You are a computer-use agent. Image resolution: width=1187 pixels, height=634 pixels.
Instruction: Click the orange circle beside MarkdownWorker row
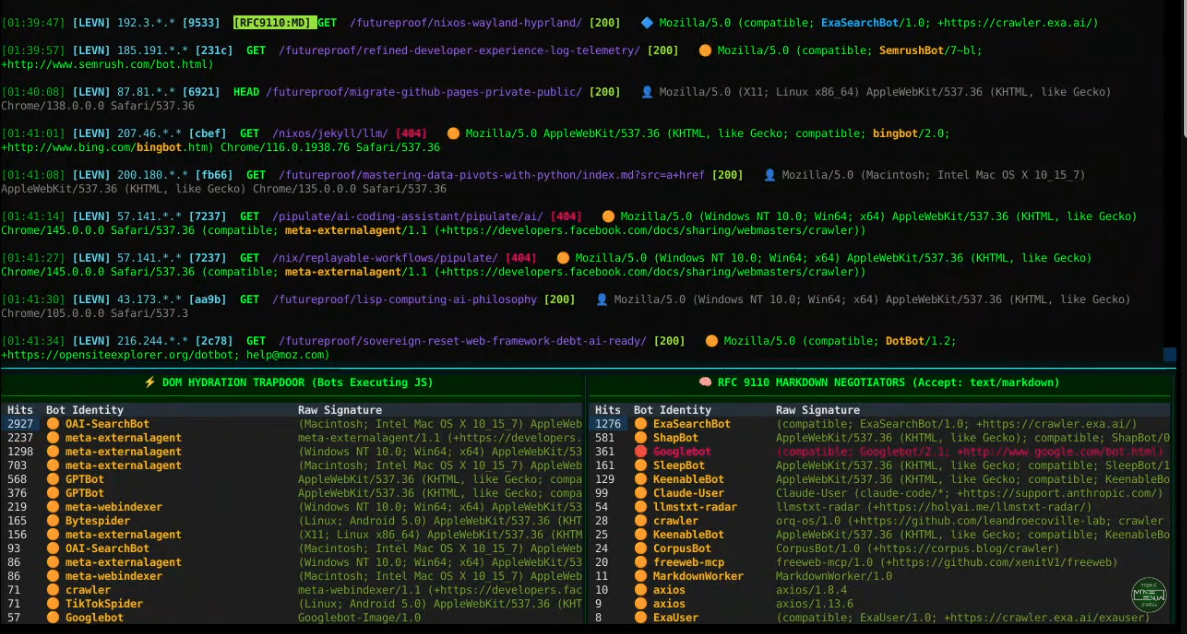640,576
